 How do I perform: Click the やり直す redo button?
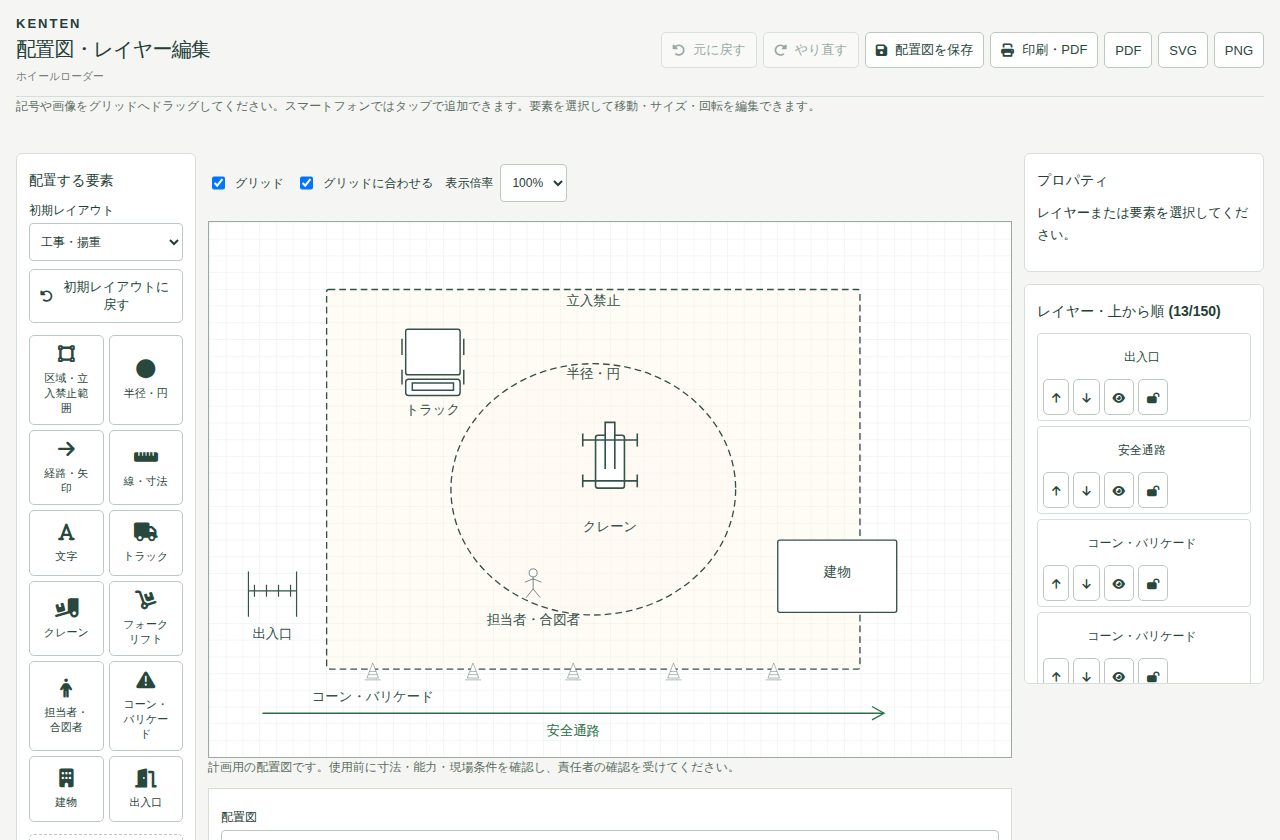[811, 50]
